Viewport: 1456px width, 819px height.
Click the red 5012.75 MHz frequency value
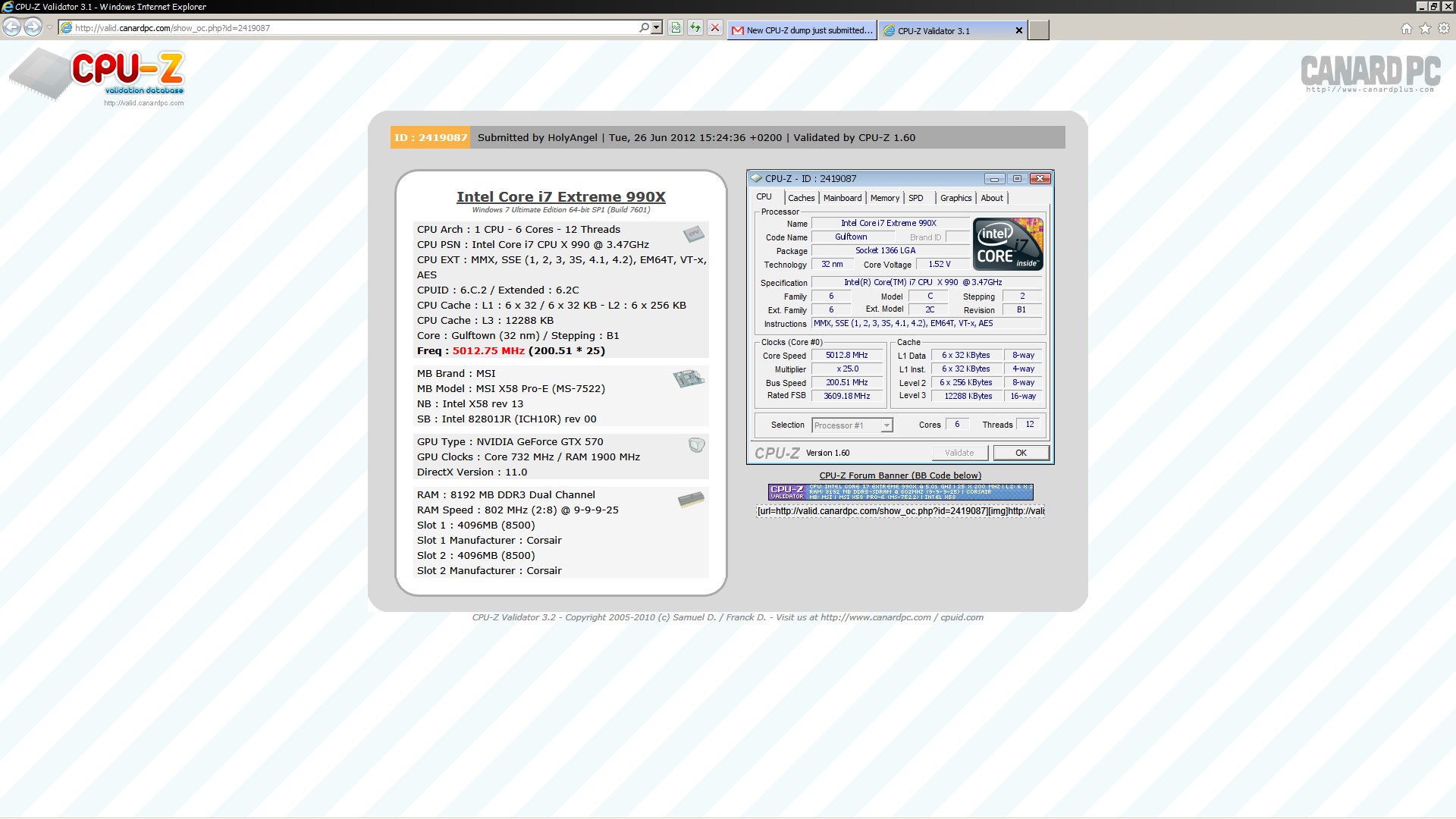488,351
